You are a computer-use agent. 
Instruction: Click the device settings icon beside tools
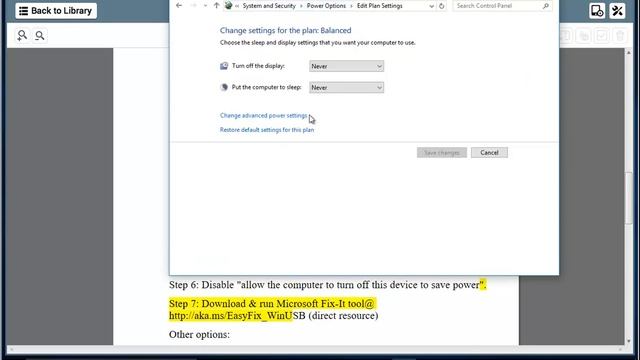click(597, 11)
